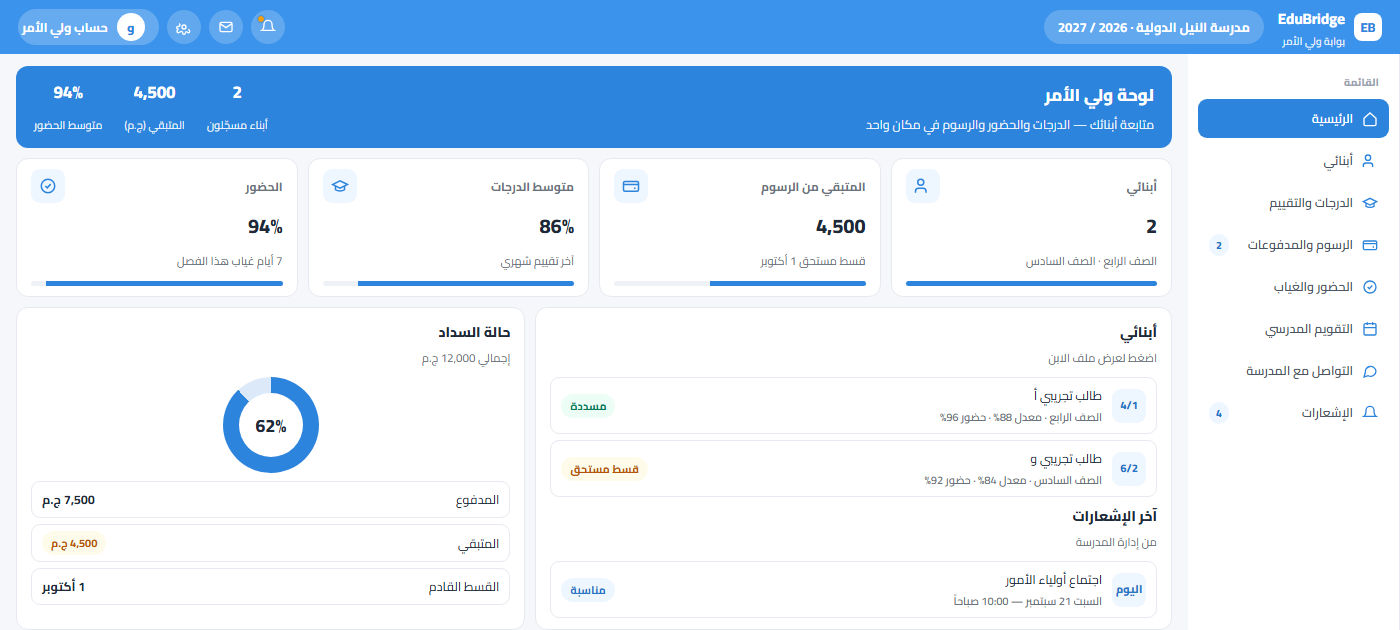Click fees progress bar under 4,500
The height and width of the screenshot is (630, 1400).
(x=740, y=284)
